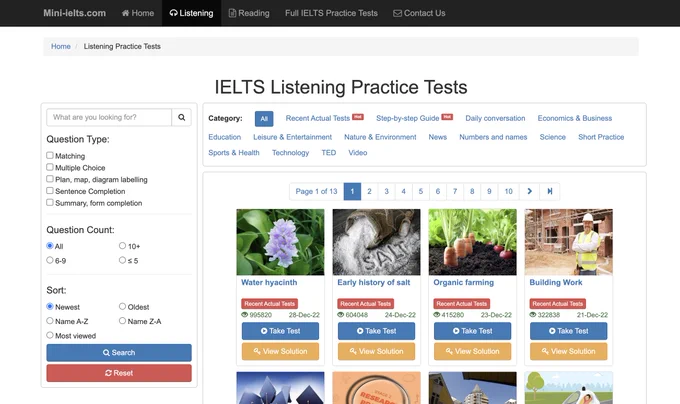This screenshot has height=404, width=680.
Task: Enable Sentence Completion checkbox
Action: (50, 190)
